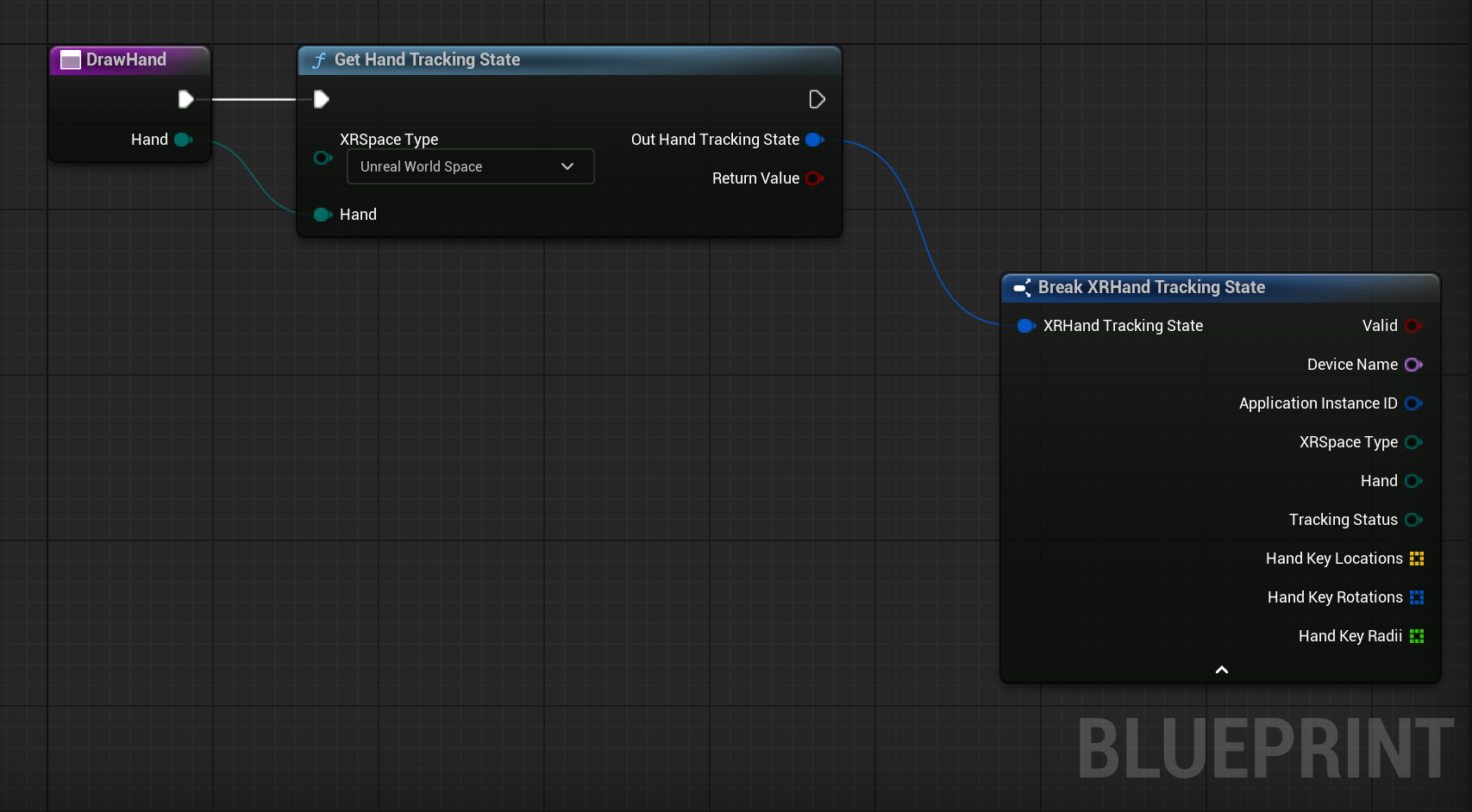Click the Hand Key Locations array pin

point(1416,559)
